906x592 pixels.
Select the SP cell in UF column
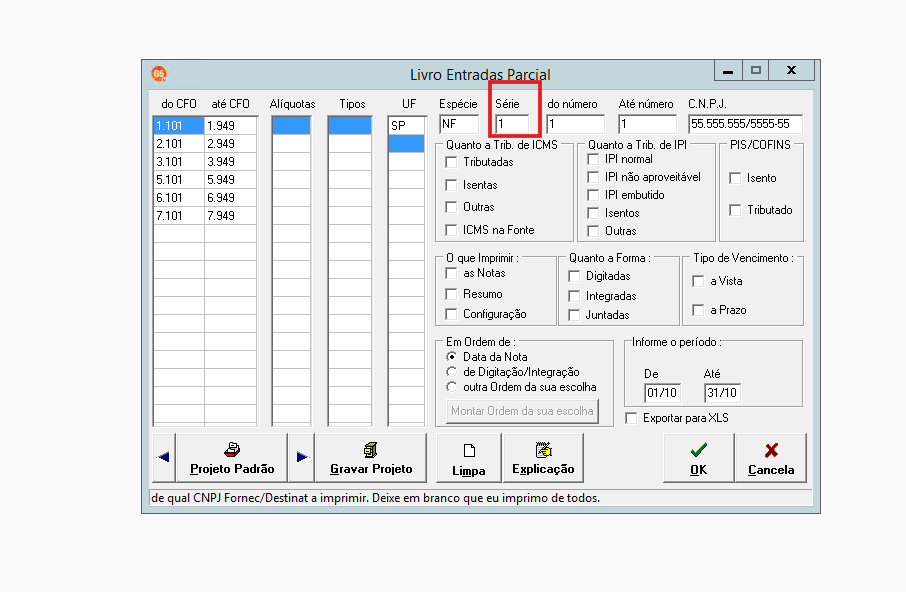tap(407, 125)
